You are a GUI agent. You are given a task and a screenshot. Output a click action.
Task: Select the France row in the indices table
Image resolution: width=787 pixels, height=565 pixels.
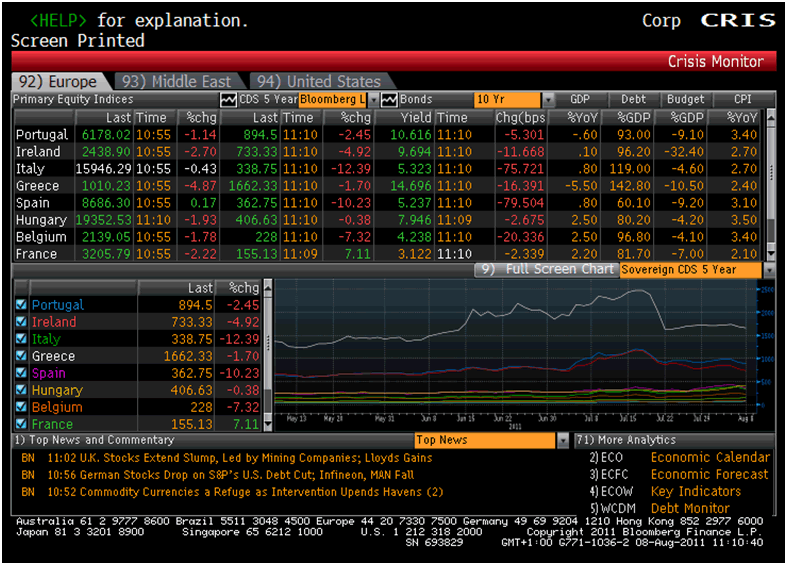point(387,253)
